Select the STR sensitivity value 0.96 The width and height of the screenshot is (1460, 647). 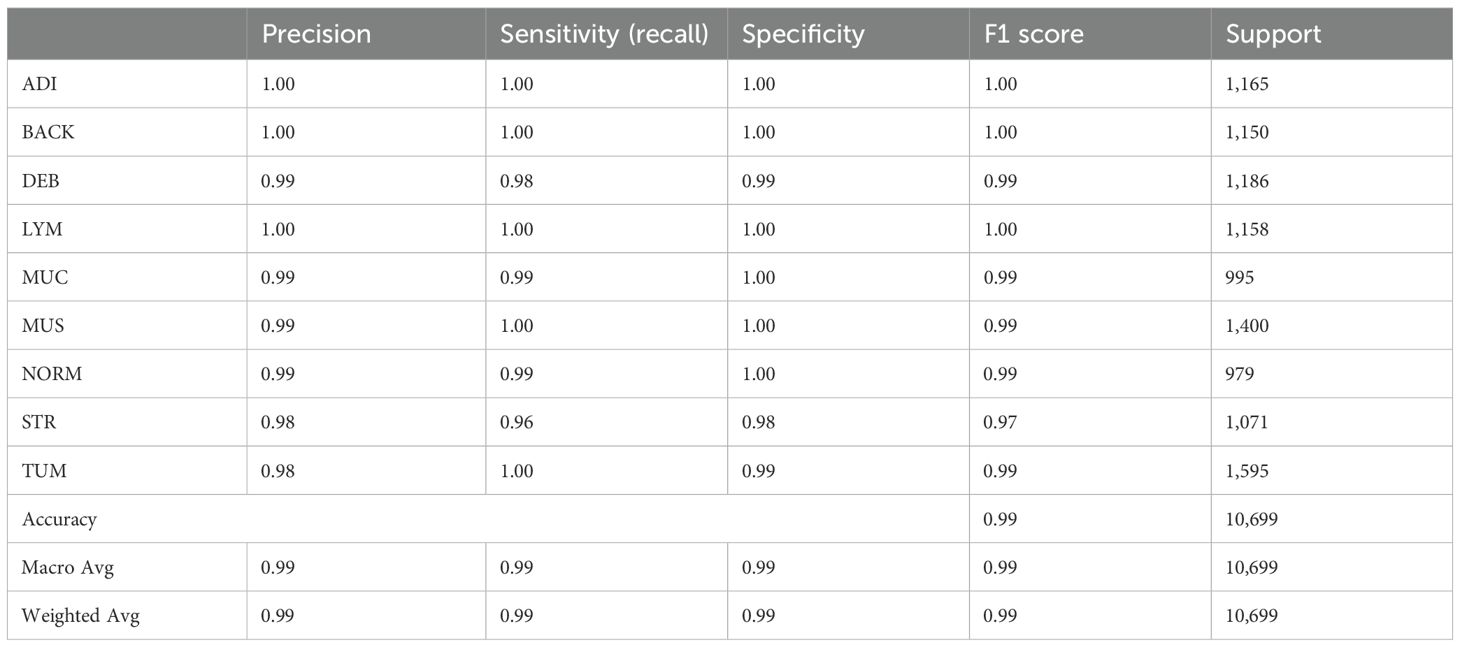pos(516,422)
